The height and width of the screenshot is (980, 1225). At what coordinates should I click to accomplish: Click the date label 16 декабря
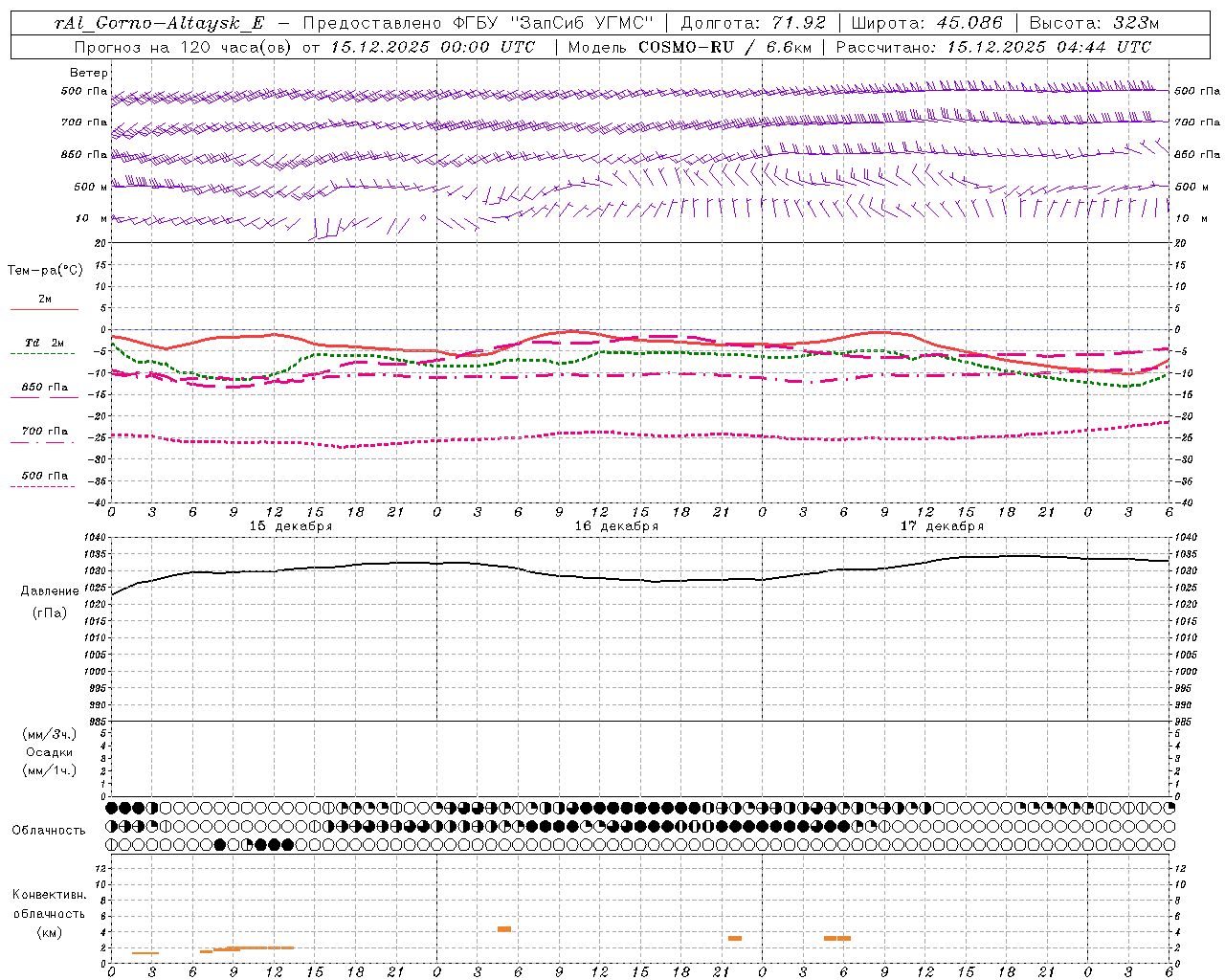(x=616, y=526)
